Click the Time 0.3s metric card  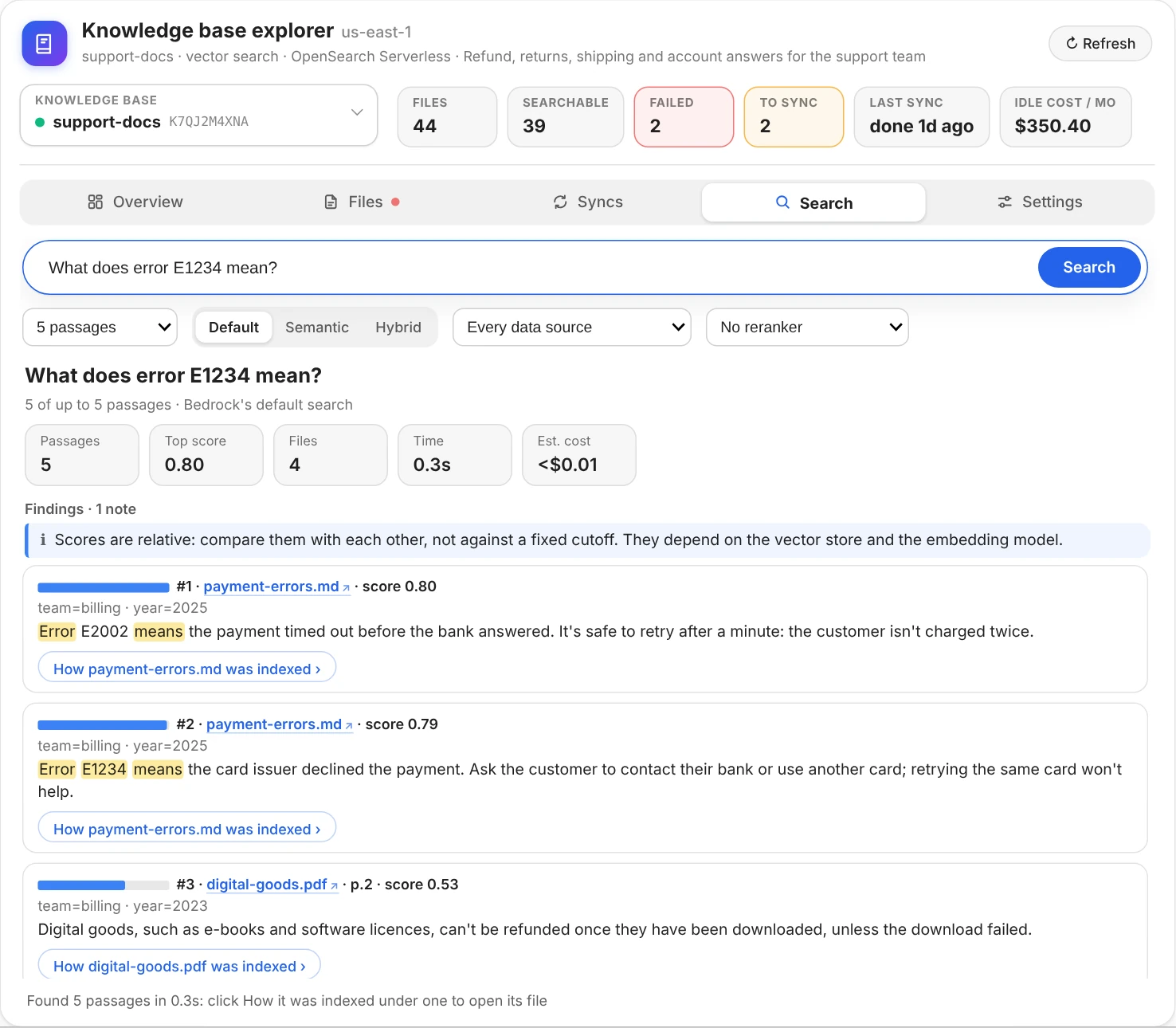(455, 455)
